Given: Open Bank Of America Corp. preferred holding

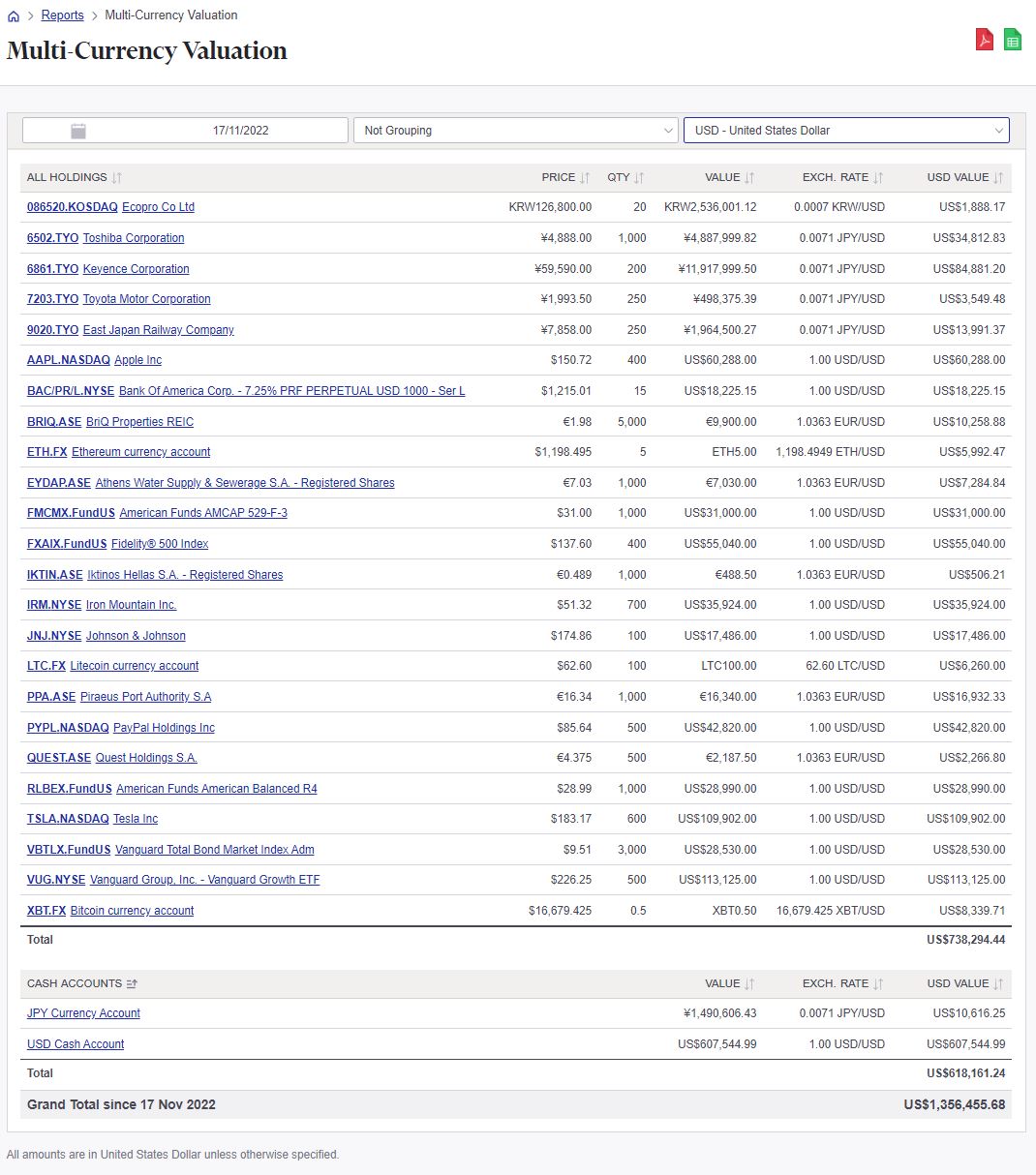Looking at the screenshot, I should (x=291, y=391).
